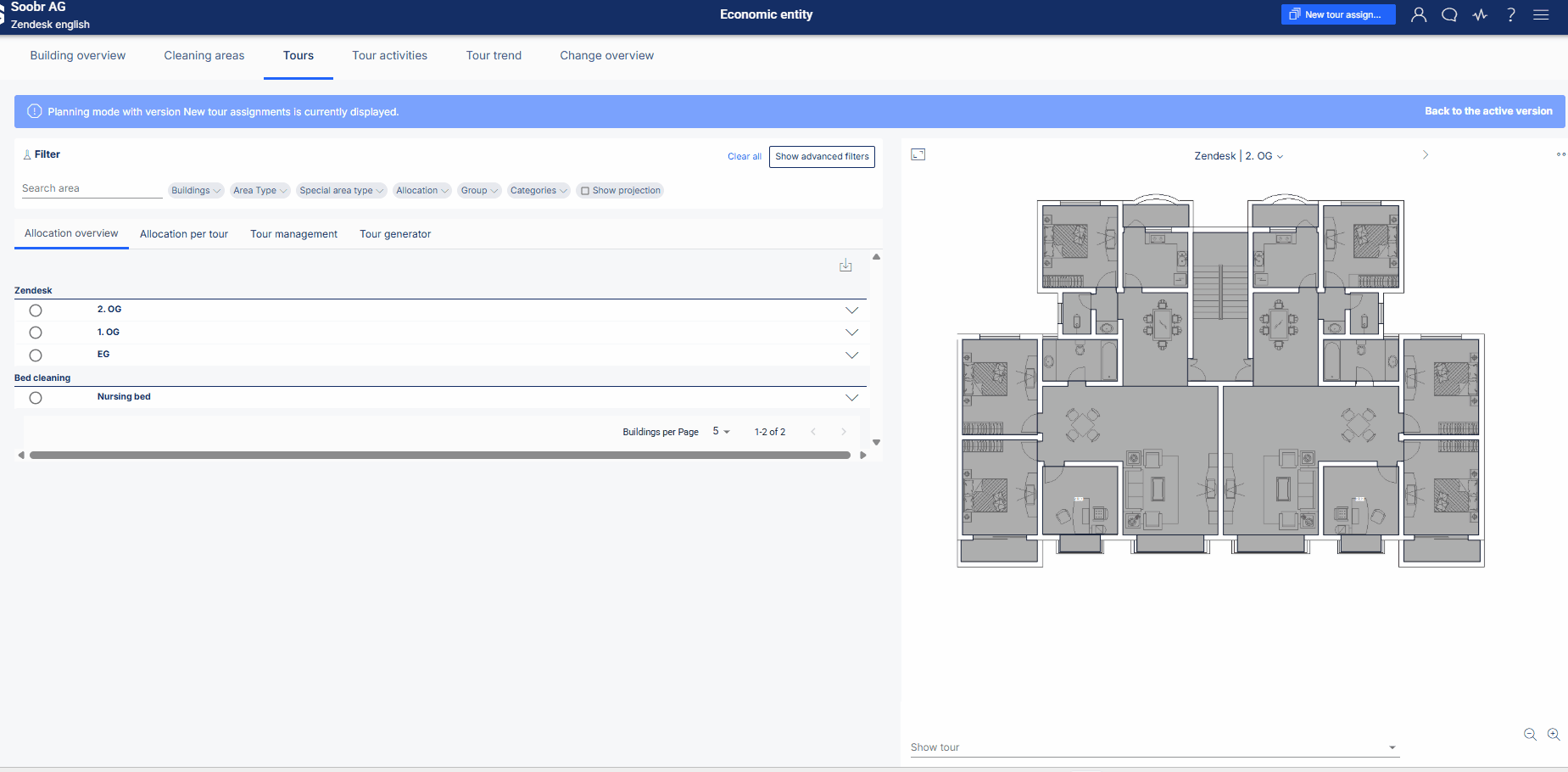This screenshot has height=772, width=1568.
Task: Open the help question mark icon
Action: [x=1510, y=14]
